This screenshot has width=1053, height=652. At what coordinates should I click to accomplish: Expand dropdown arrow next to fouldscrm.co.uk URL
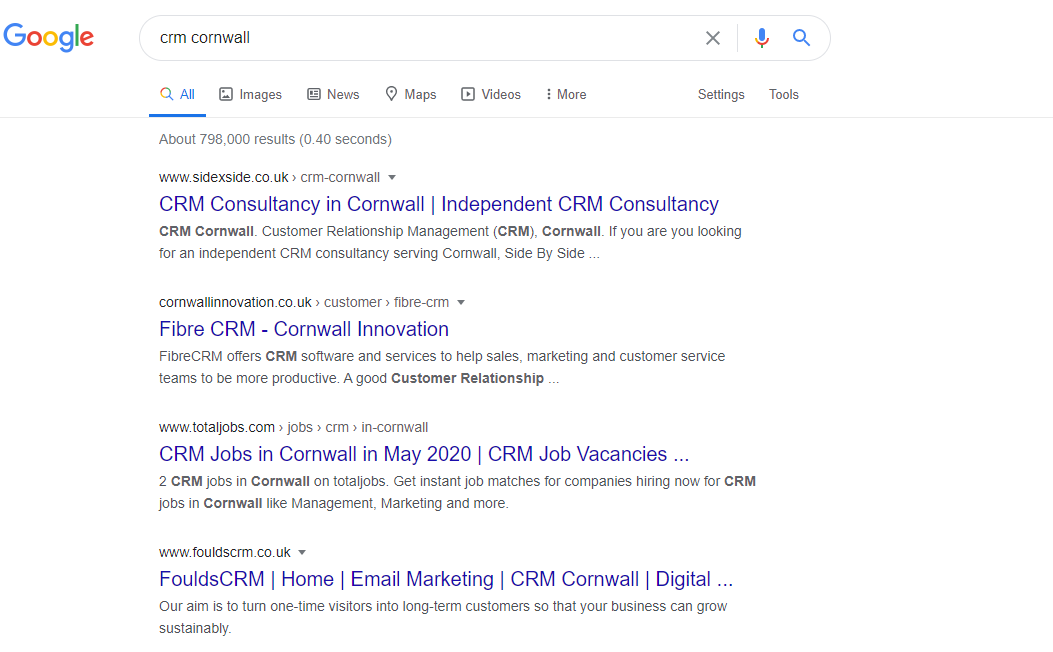302,552
